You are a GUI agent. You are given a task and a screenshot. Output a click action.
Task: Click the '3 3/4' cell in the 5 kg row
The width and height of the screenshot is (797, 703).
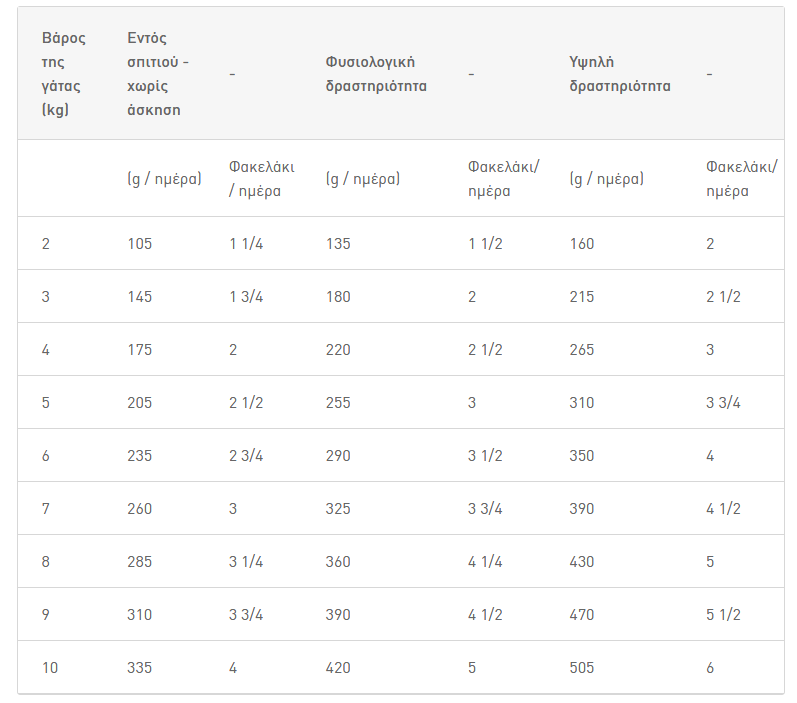pyautogui.click(x=723, y=403)
